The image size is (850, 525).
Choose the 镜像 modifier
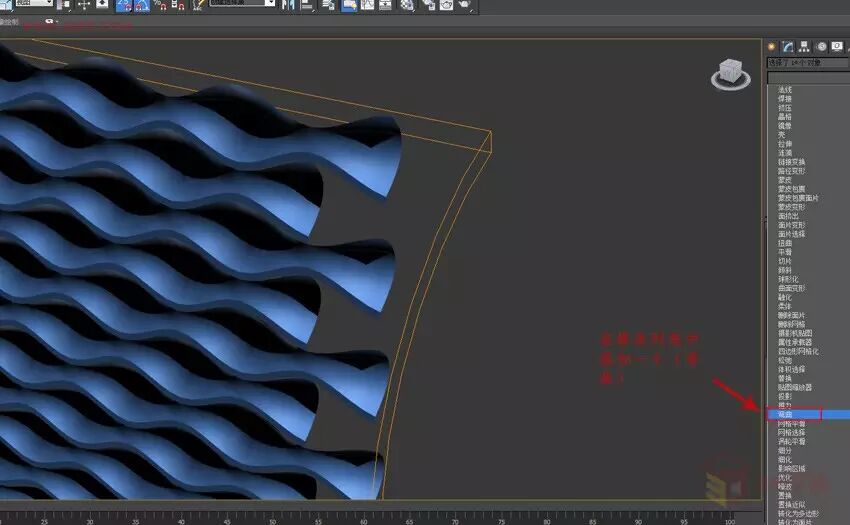point(785,126)
